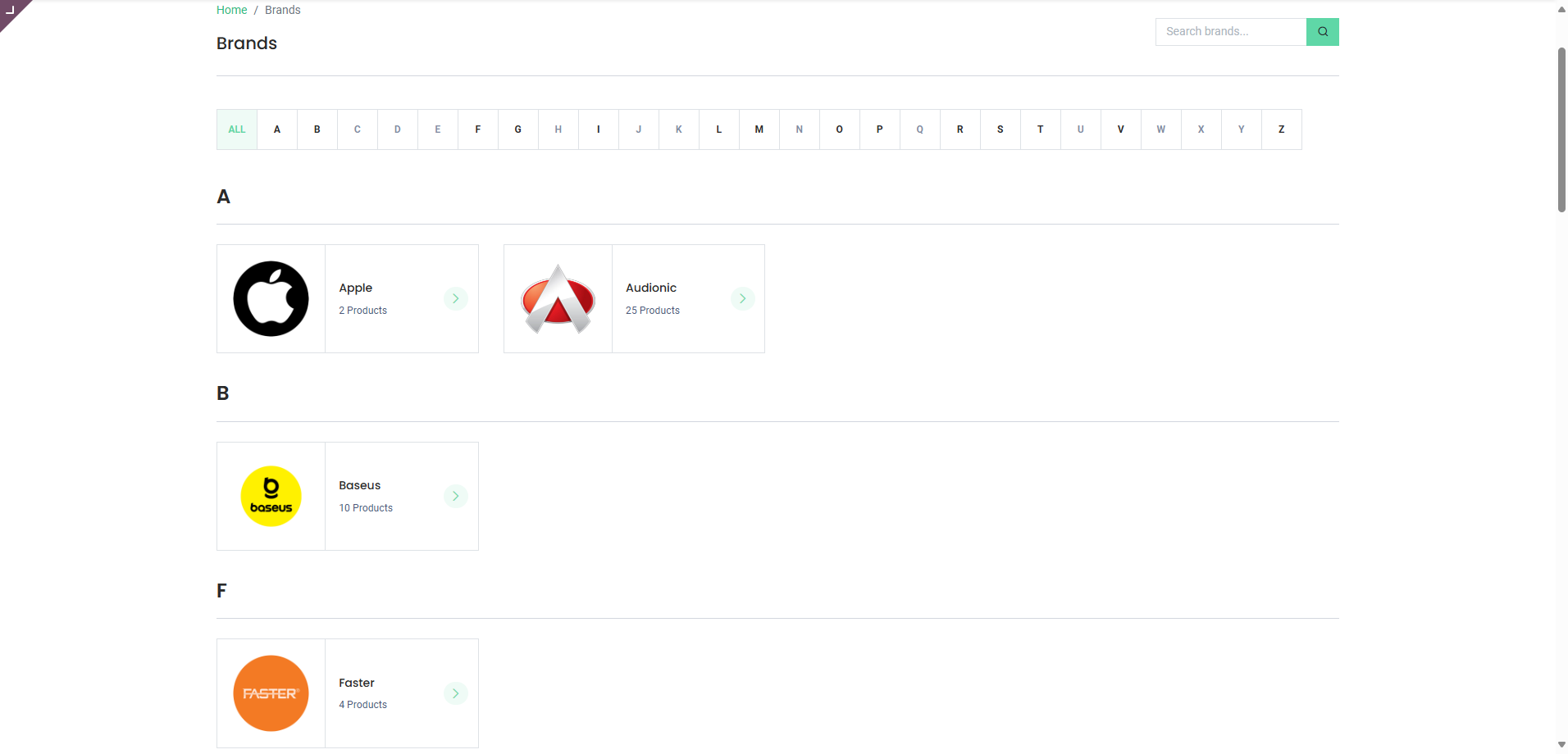This screenshot has width=1568, height=754.
Task: Click the '4 Products' text under Faster
Action: 362,705
